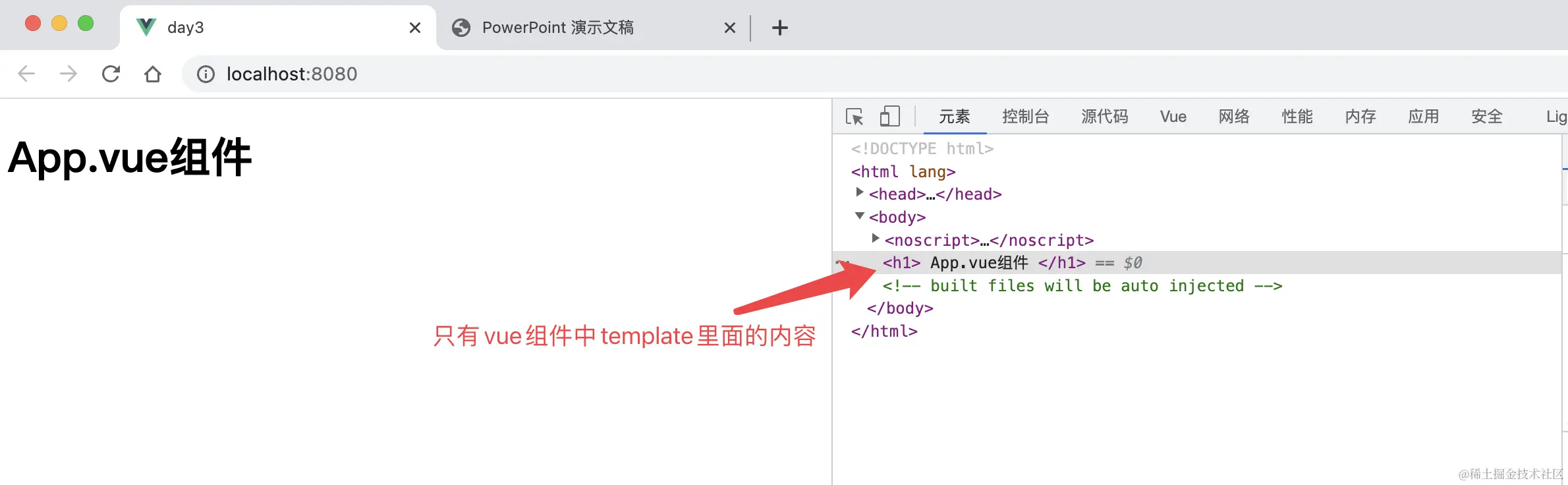
Task: Open the 元素 devtools panel
Action: 955,117
